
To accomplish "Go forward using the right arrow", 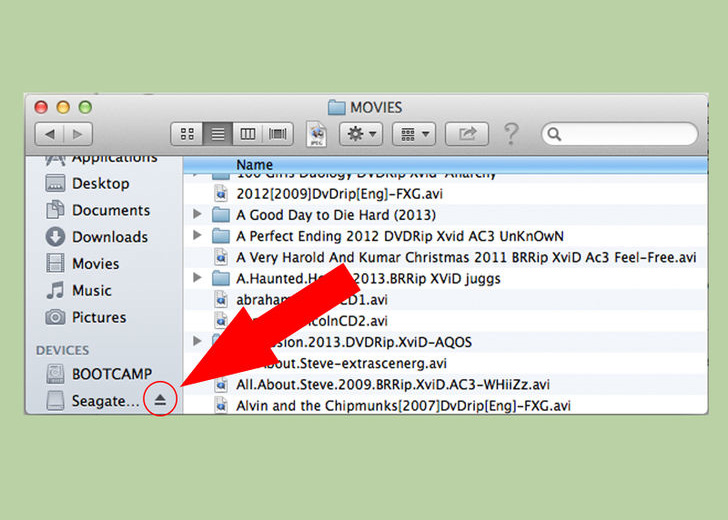I will click(x=78, y=133).
